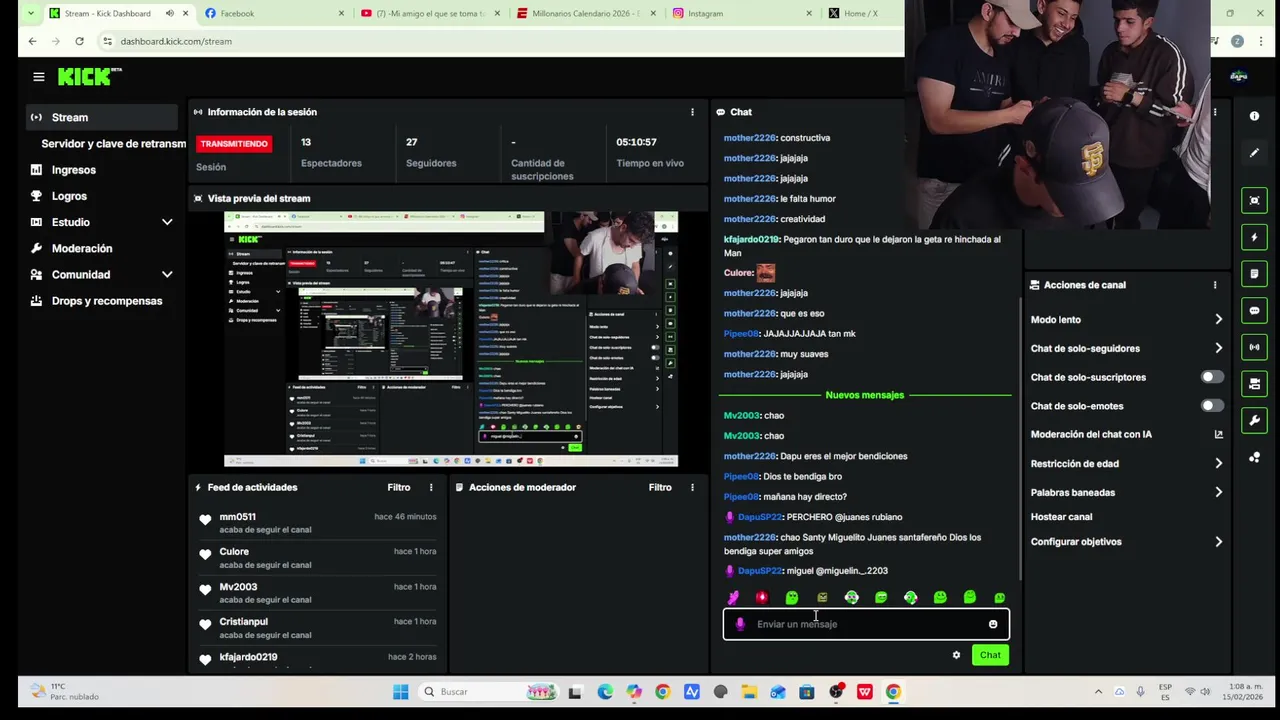The width and height of the screenshot is (1280, 720).
Task: Open Acciones de canal three-dot menu
Action: click(1215, 285)
